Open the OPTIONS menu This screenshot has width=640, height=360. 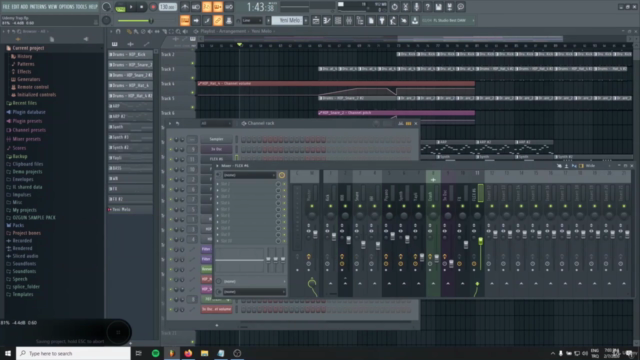(67, 7)
